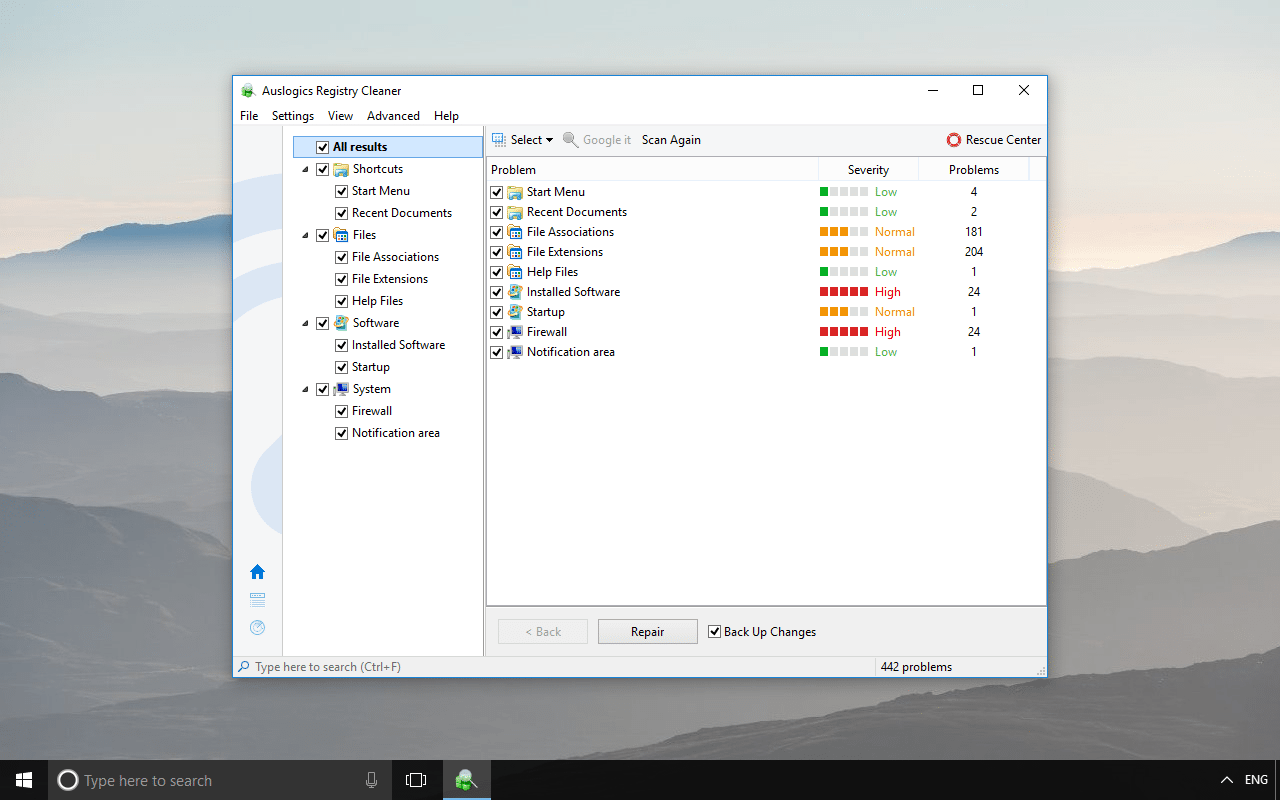Open the Help menu

coord(446,116)
